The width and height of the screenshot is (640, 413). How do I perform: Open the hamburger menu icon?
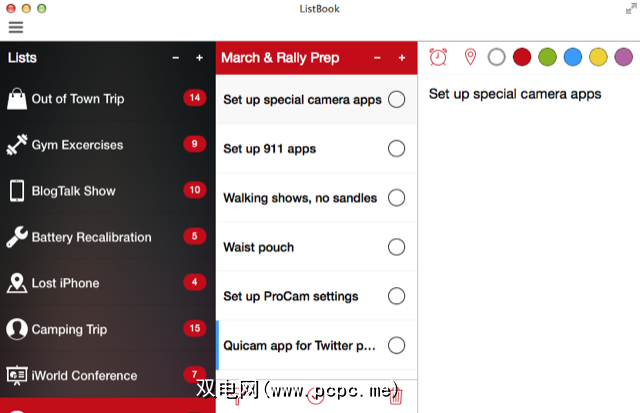16,27
